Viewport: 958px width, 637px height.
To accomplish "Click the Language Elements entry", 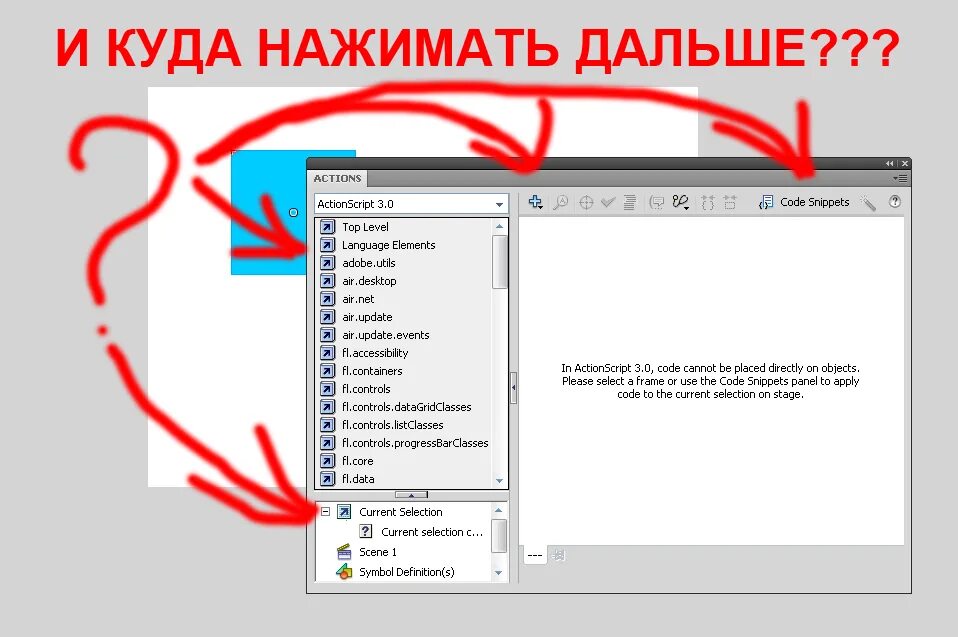I will click(388, 245).
